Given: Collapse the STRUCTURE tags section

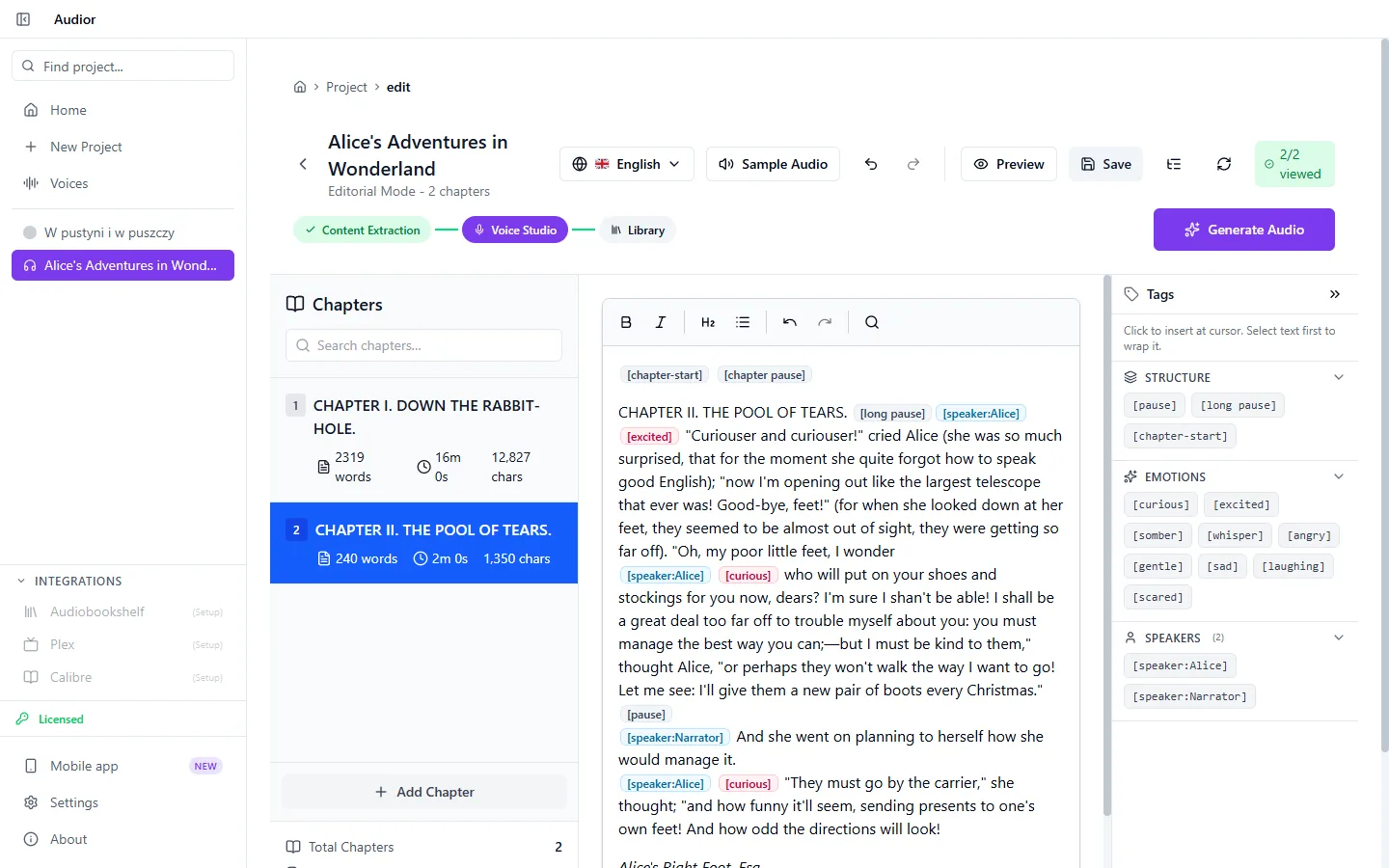Looking at the screenshot, I should 1339,377.
